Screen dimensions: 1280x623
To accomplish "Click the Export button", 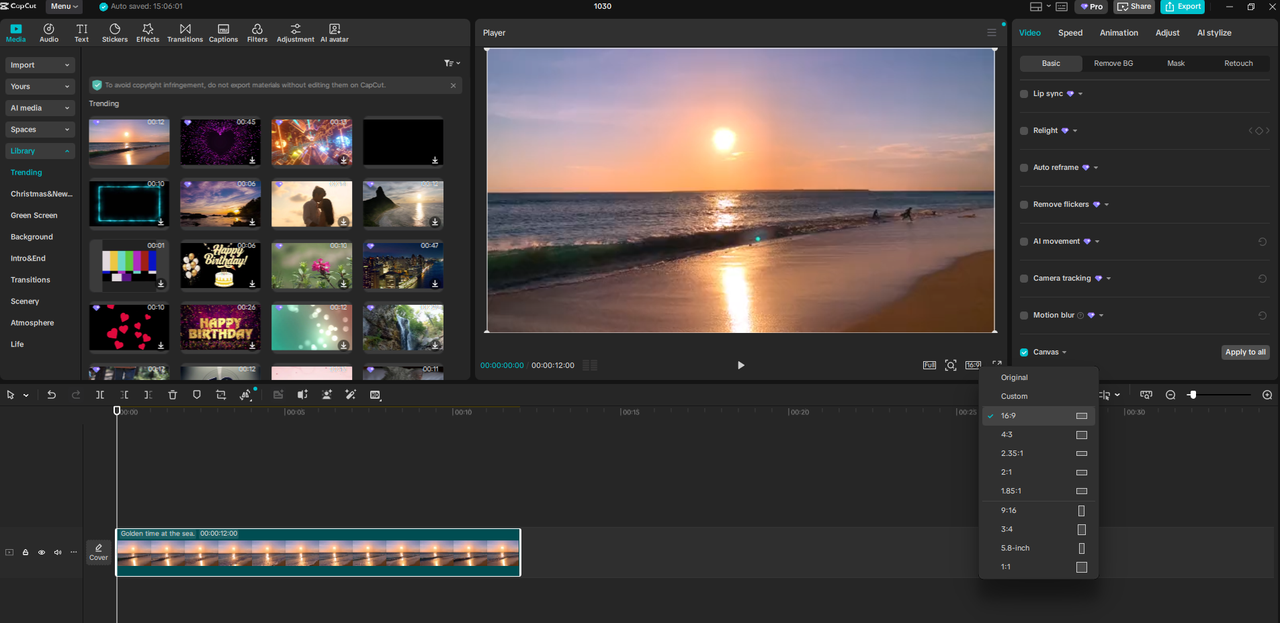I will pos(1183,6).
